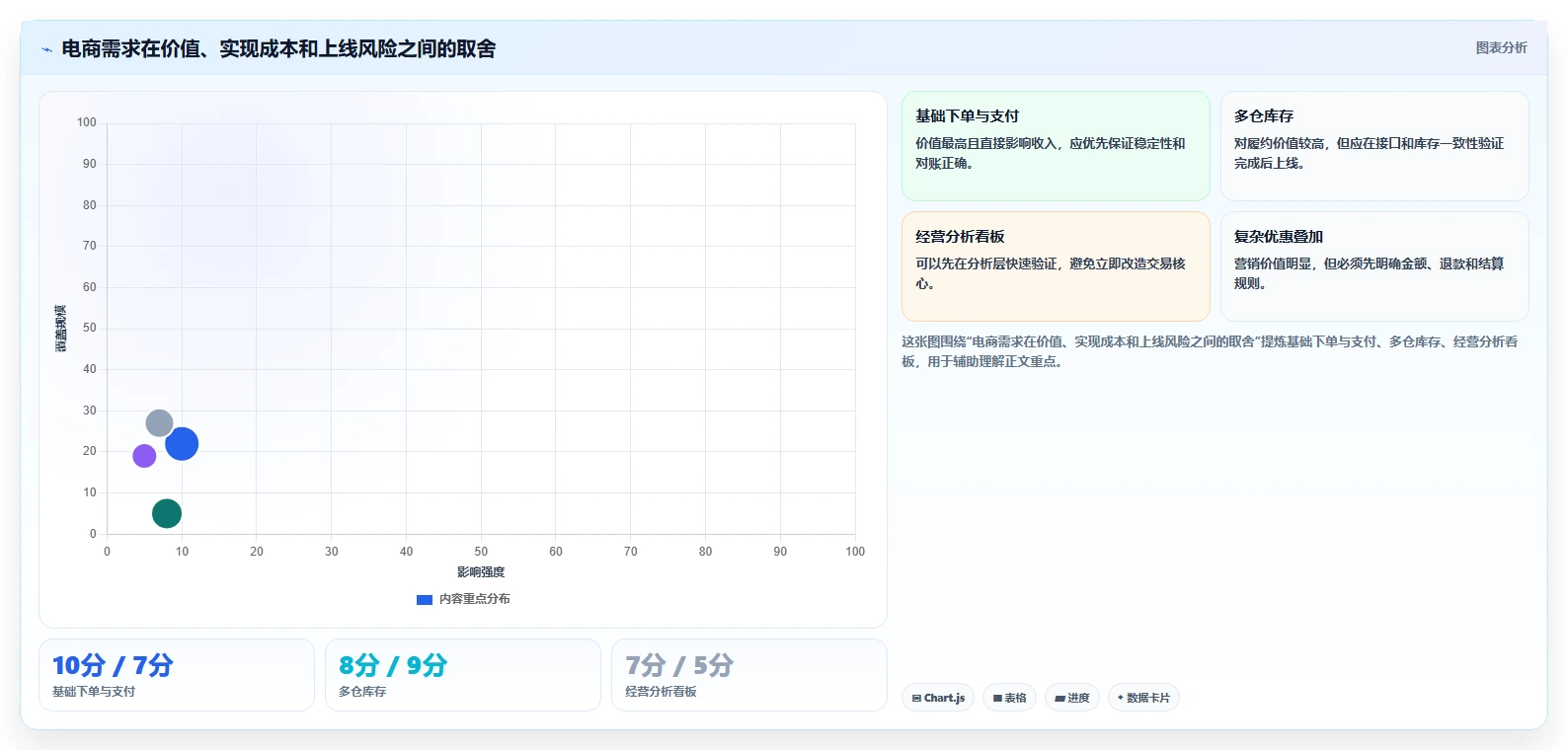The width and height of the screenshot is (1568, 750).
Task: Select the gray bubble in the chart
Action: [x=159, y=423]
